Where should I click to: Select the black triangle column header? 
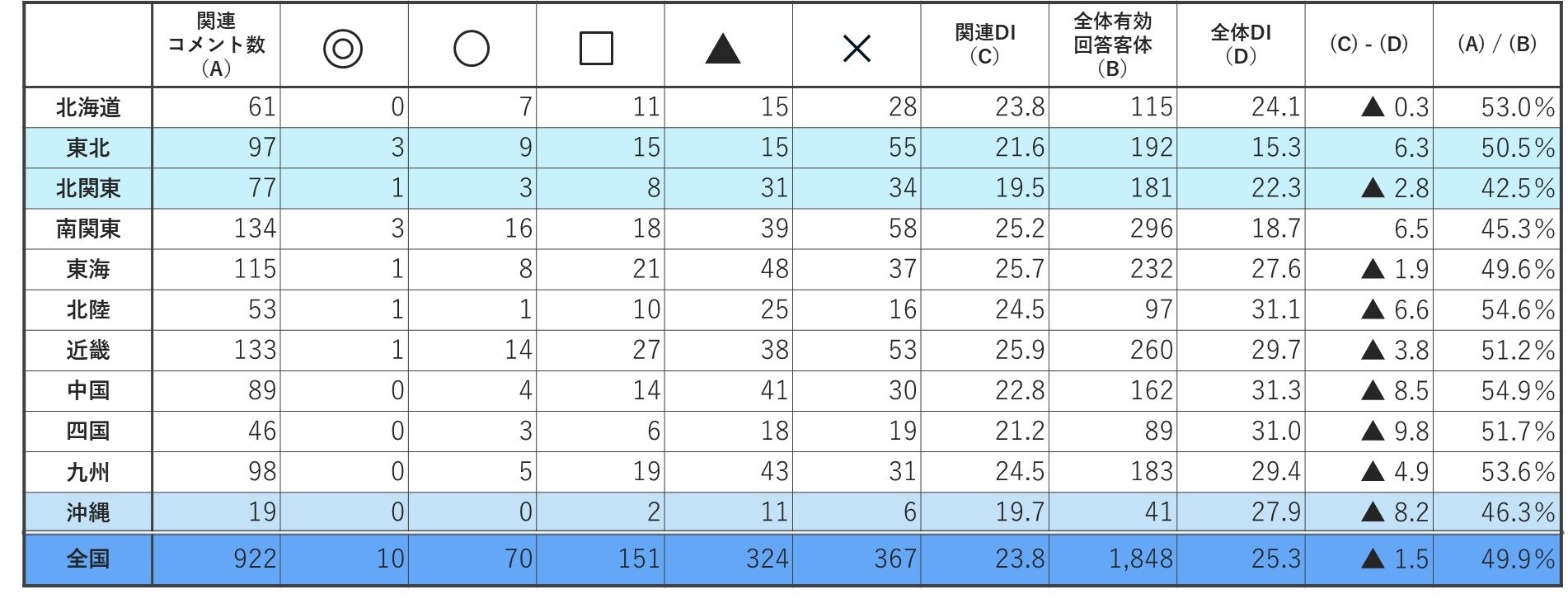(x=723, y=50)
